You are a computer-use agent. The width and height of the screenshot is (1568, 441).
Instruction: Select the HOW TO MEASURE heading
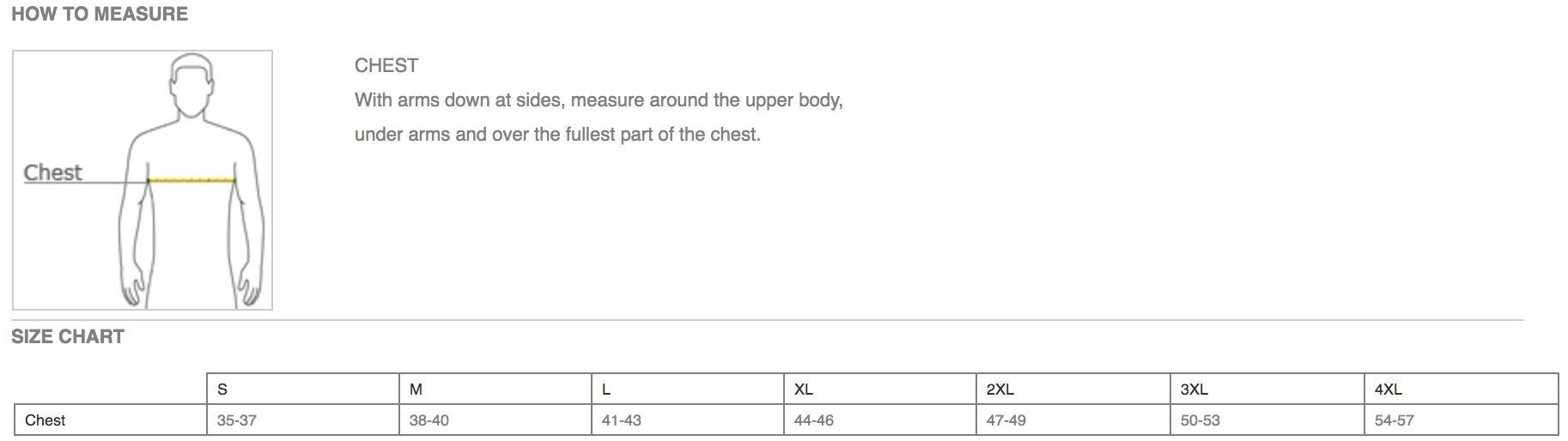[x=100, y=14]
